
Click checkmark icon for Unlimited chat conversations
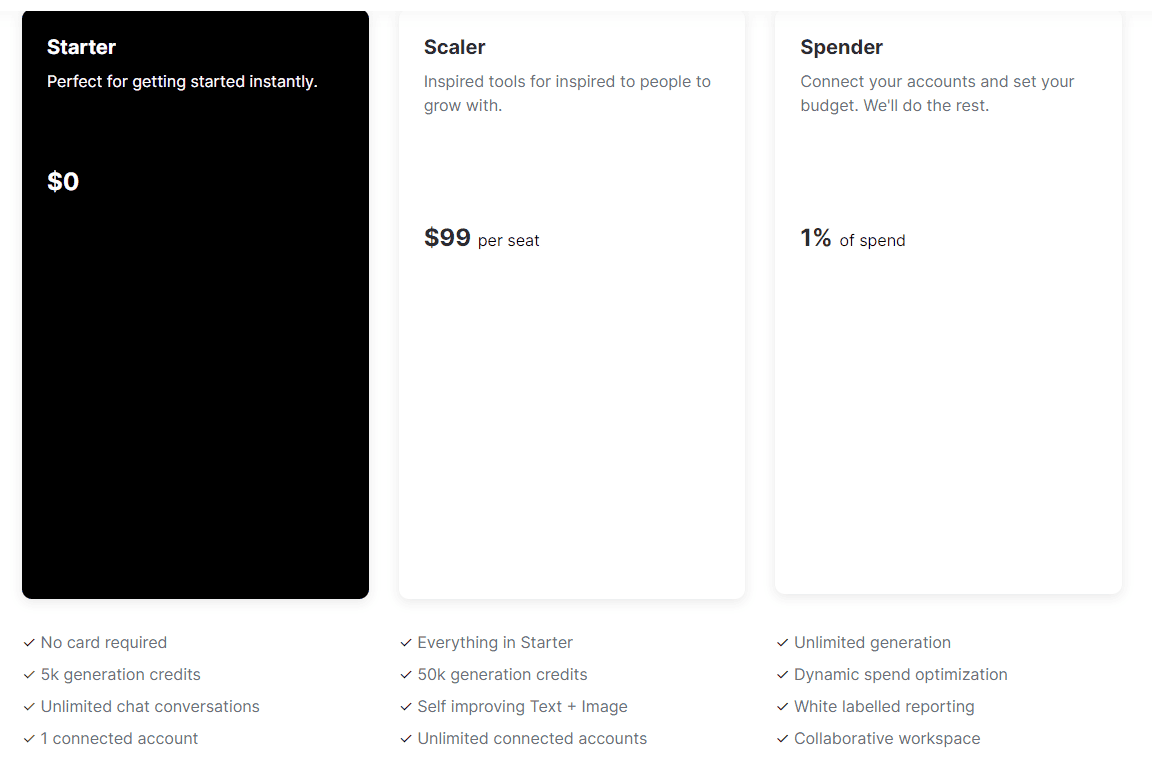29,707
